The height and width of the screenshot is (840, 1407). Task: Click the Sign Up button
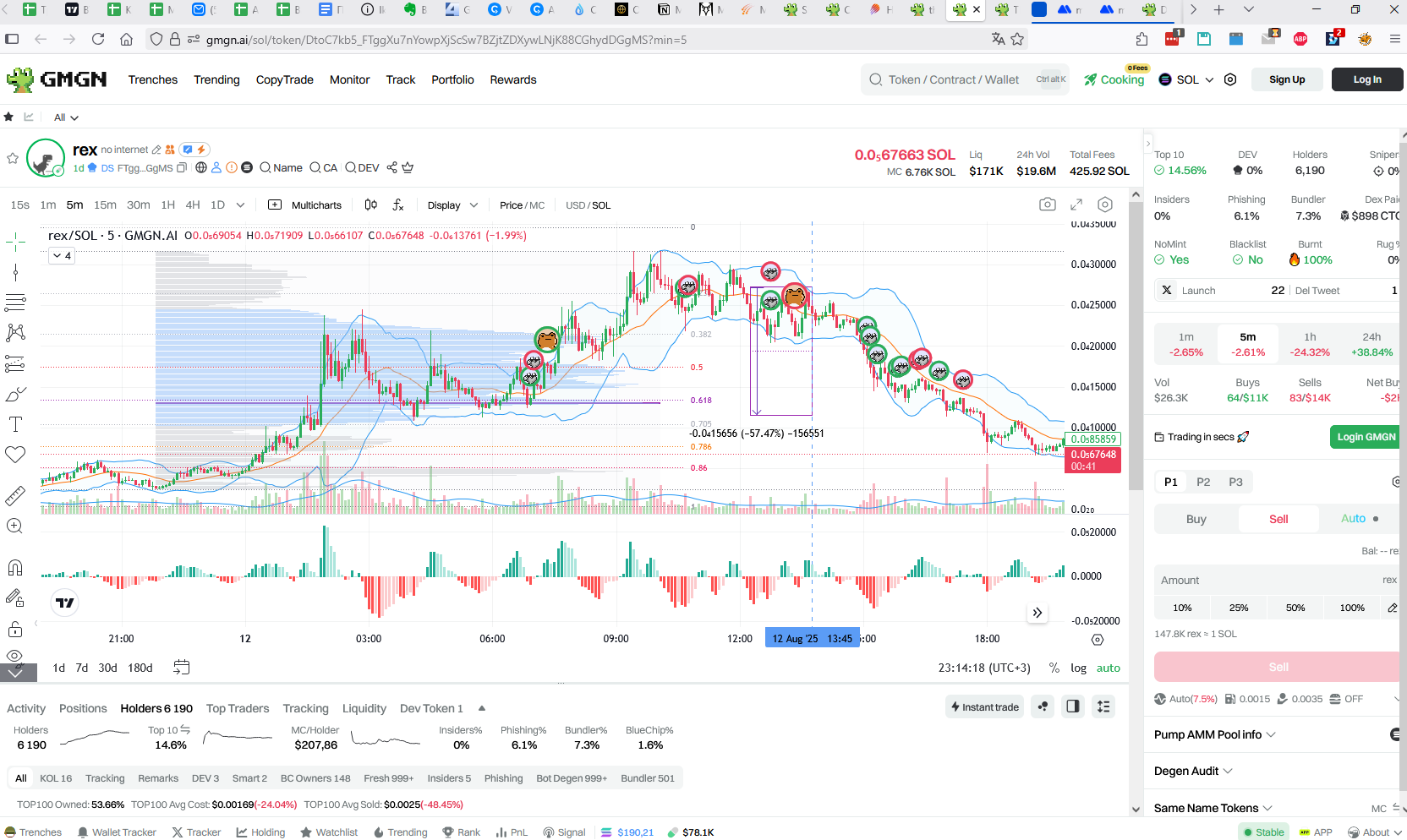1287,79
